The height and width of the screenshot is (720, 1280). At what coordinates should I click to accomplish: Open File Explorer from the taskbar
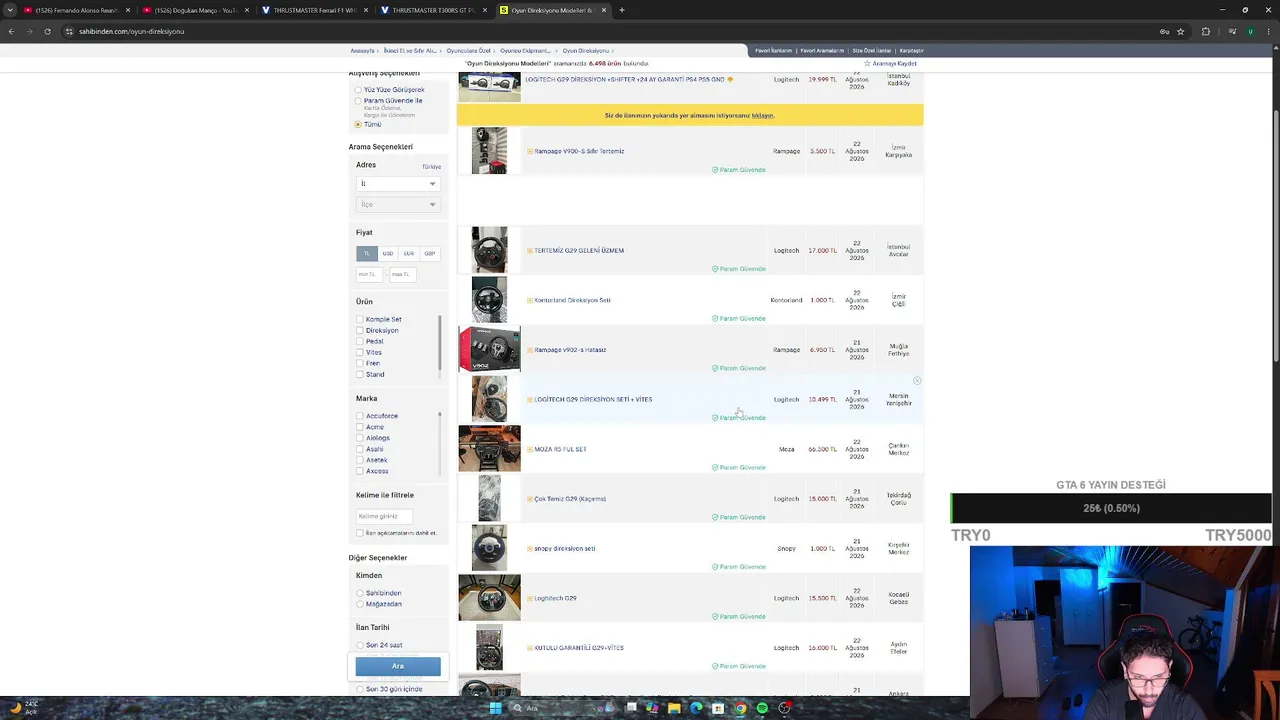(x=674, y=708)
